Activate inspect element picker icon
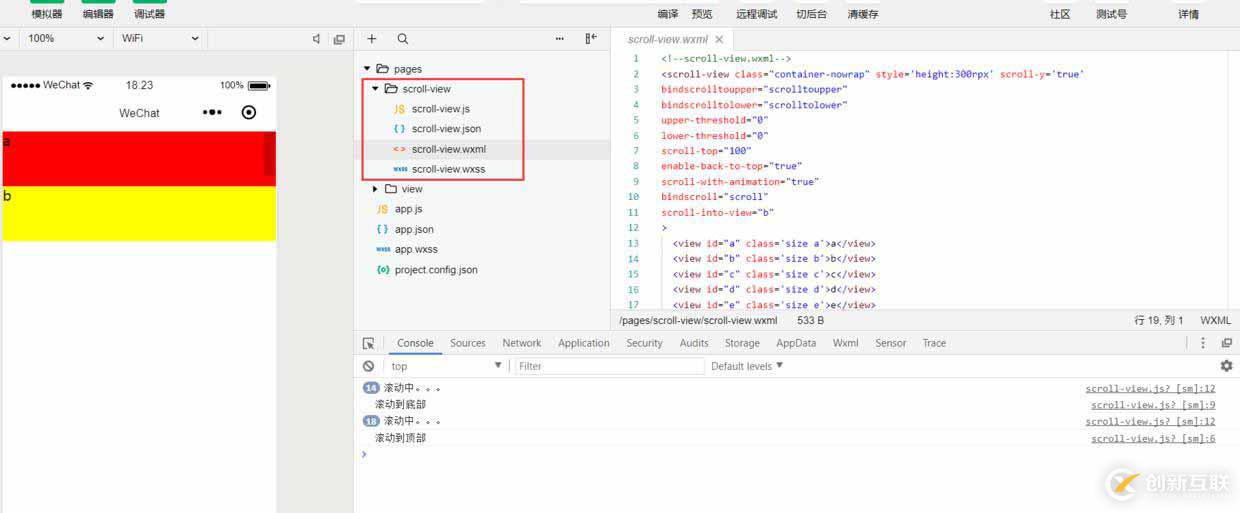The image size is (1240, 513). (368, 343)
